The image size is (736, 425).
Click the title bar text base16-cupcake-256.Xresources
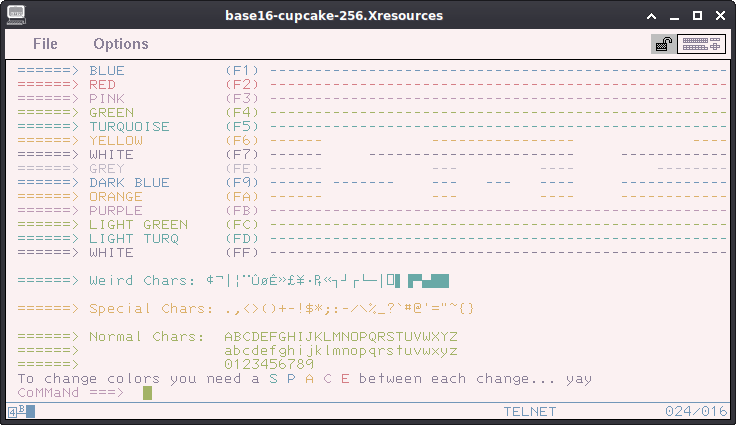click(334, 15)
